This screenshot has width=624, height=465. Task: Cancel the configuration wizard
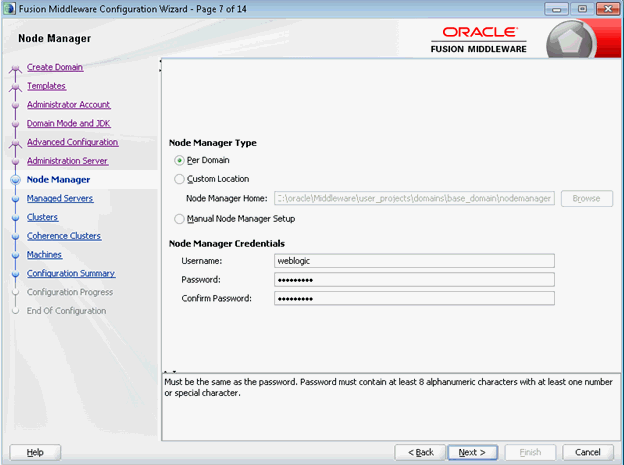588,452
